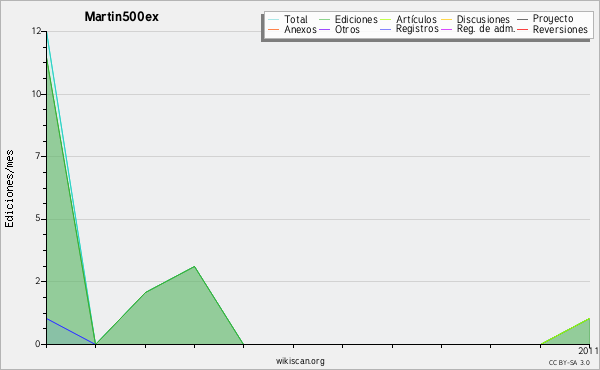Click the Ediciones legend label
Screen dimensions: 600x370
coord(356,19)
